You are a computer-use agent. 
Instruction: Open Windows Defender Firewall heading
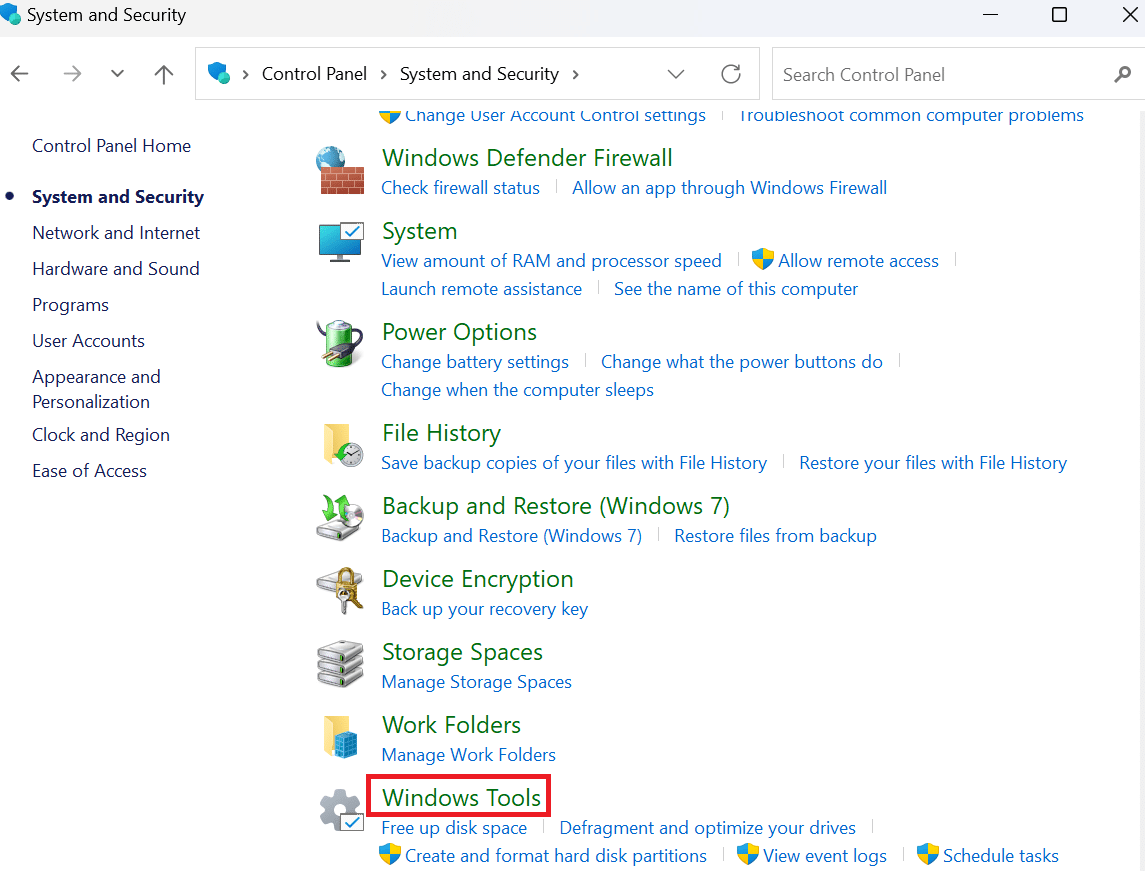point(527,158)
